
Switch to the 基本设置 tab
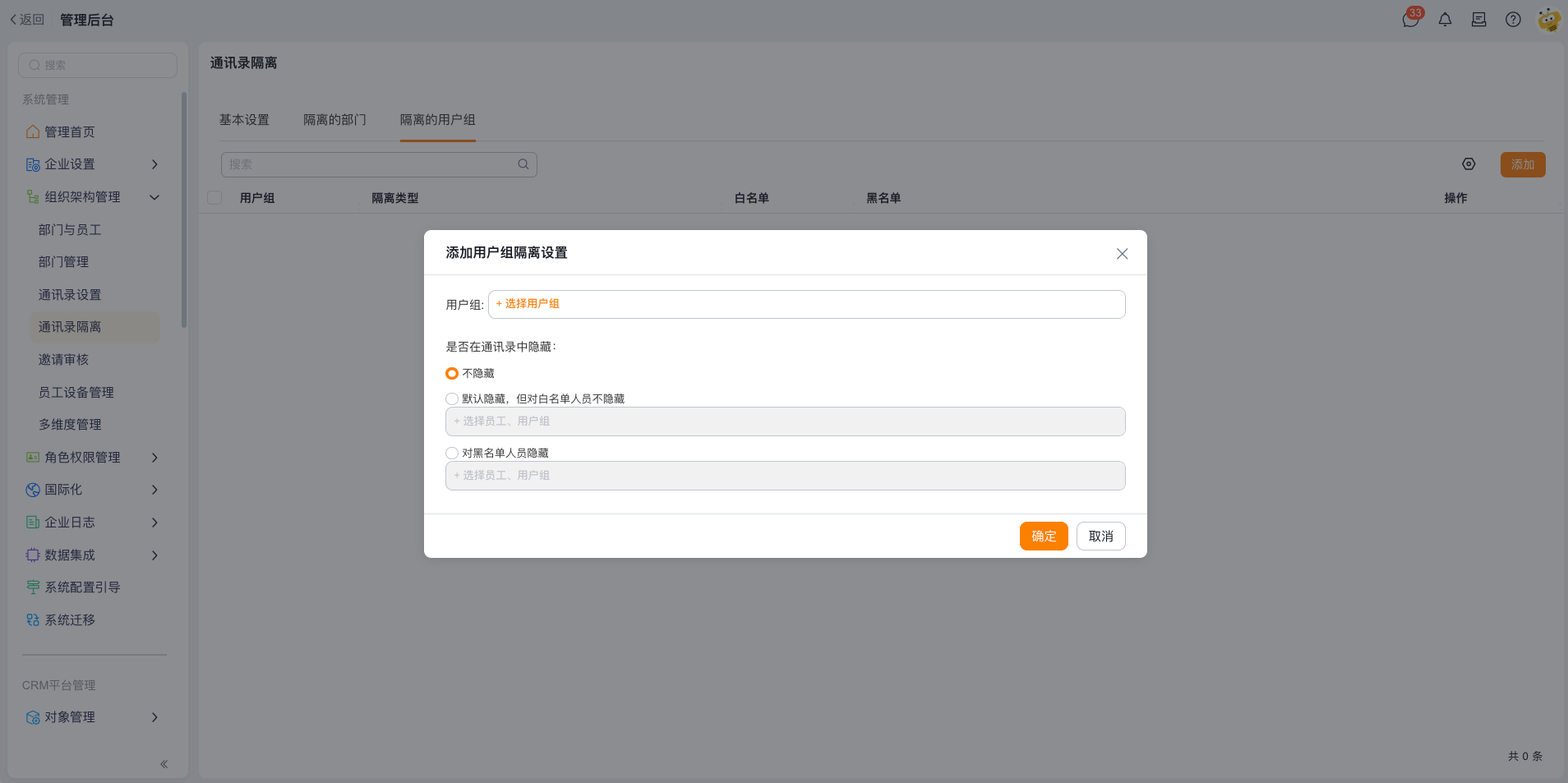point(244,120)
